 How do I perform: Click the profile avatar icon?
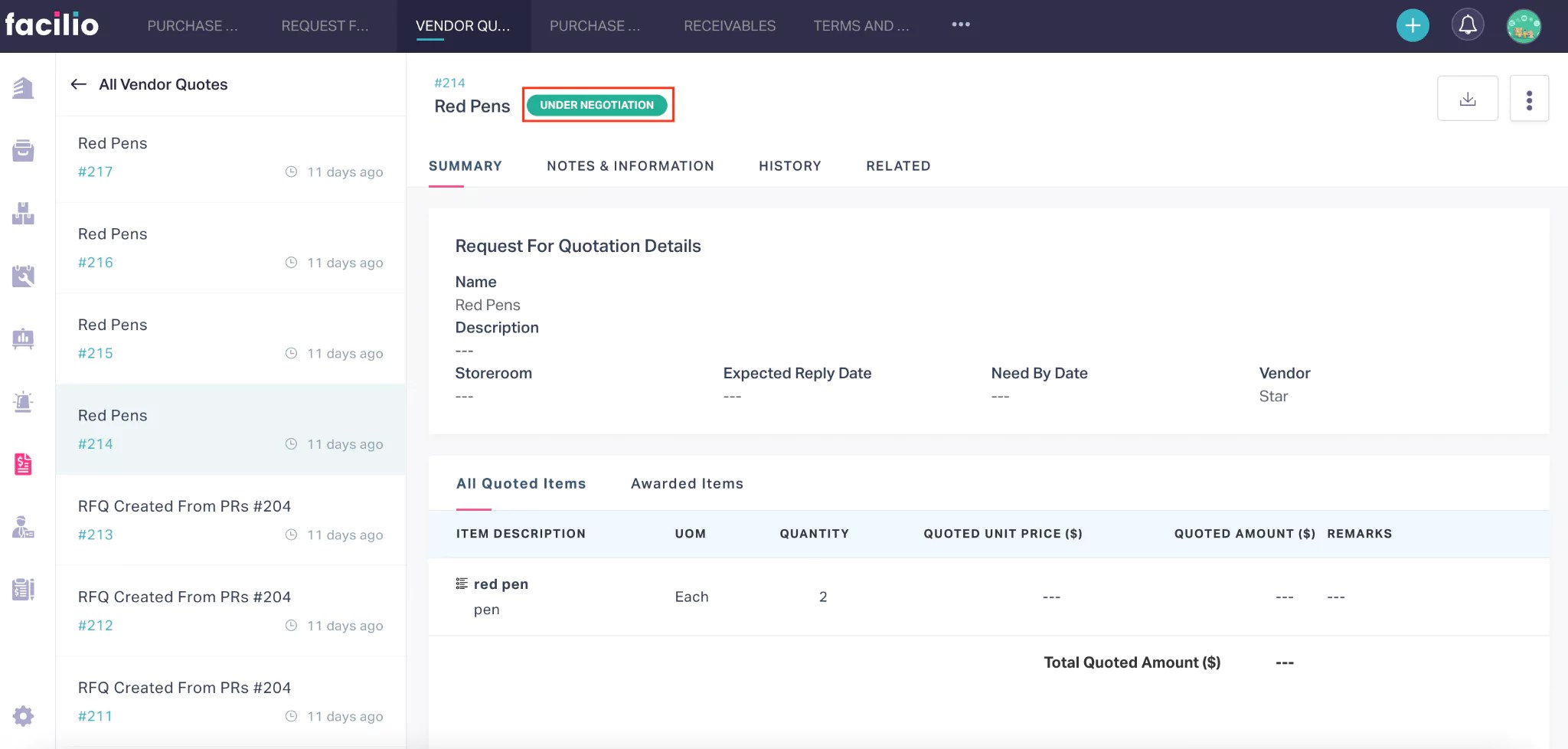coord(1524,25)
